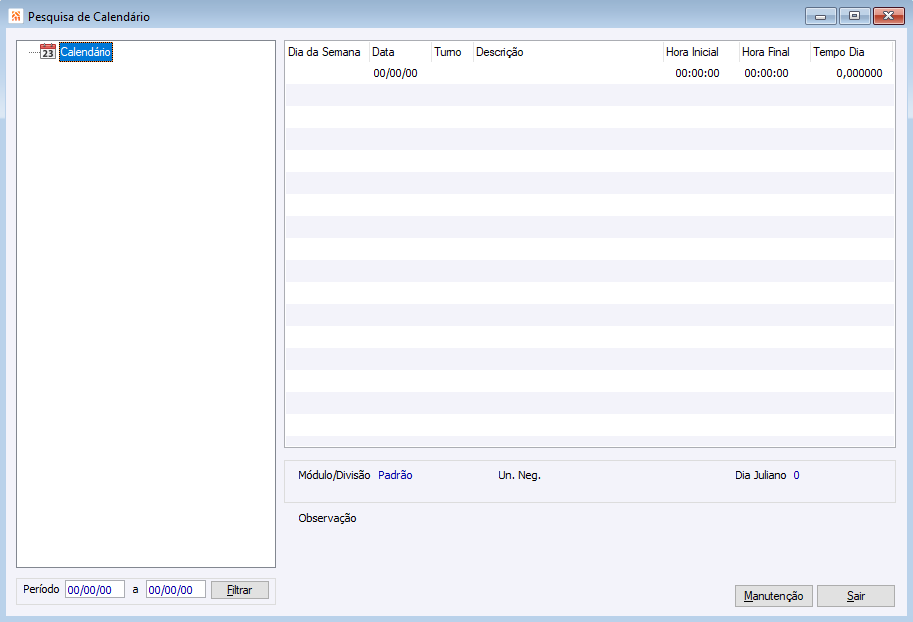This screenshot has width=913, height=622.
Task: Open the Manutenção button
Action: (773, 596)
